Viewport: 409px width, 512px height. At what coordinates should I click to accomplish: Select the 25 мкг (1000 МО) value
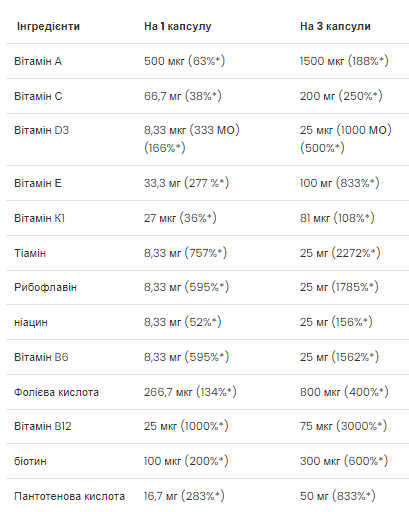point(345,130)
